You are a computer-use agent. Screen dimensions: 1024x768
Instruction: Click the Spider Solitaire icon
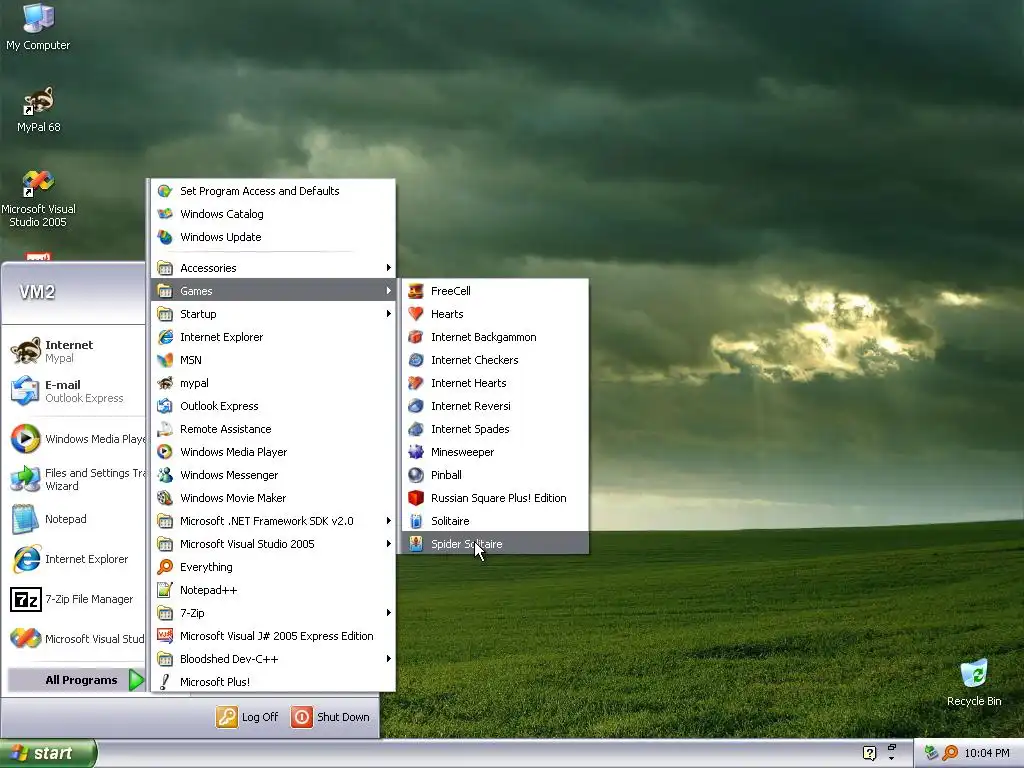[416, 544]
